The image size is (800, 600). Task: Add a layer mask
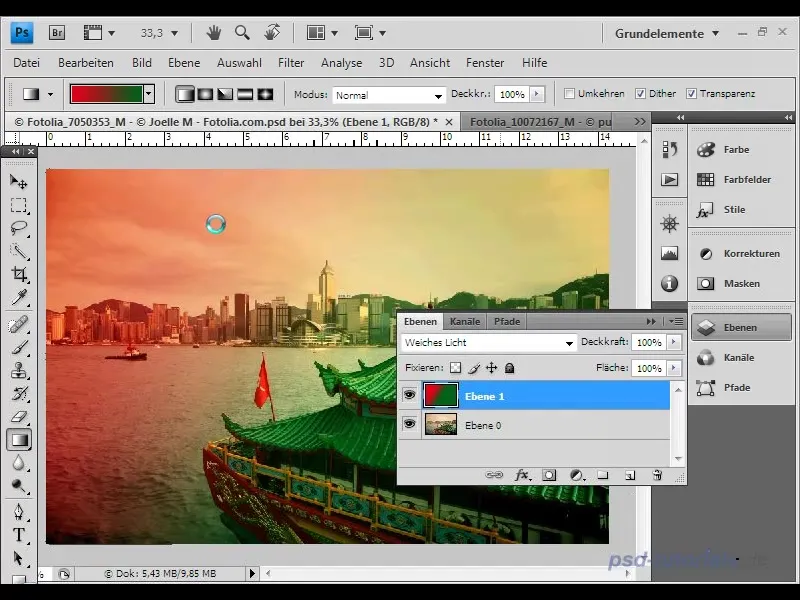coord(549,475)
